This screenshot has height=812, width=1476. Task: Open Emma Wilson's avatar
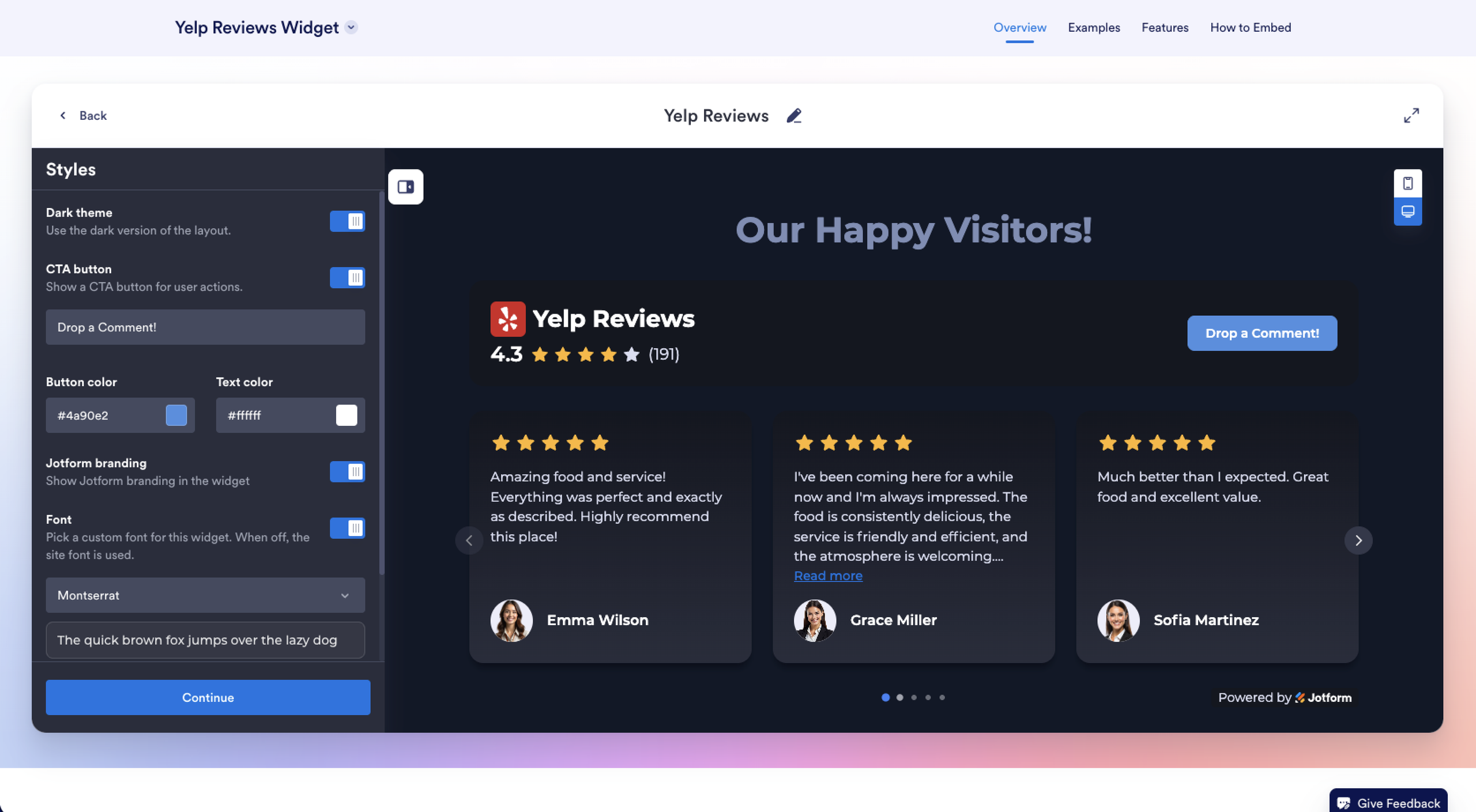[x=511, y=620]
